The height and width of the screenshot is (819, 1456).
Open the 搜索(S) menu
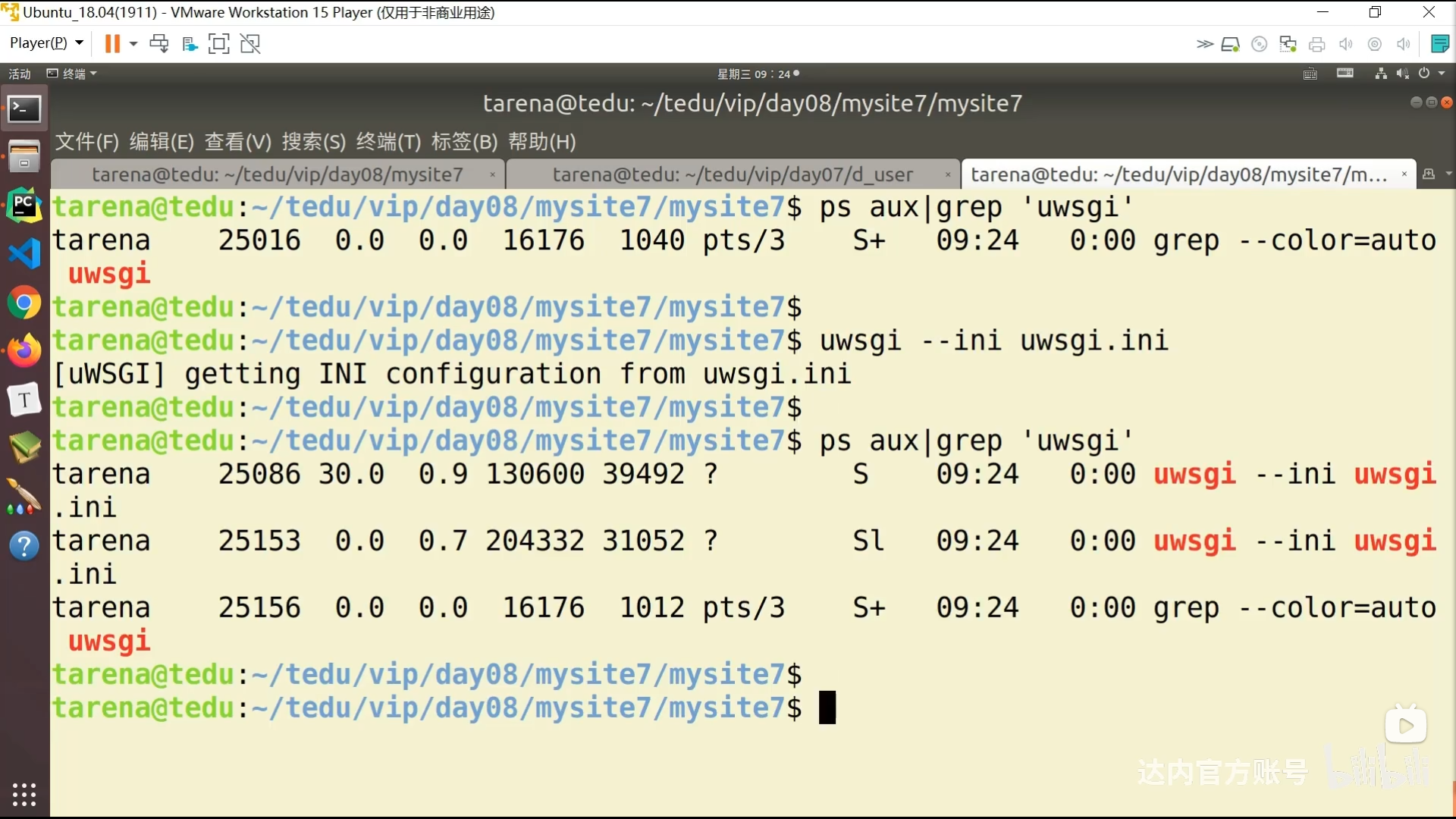314,142
